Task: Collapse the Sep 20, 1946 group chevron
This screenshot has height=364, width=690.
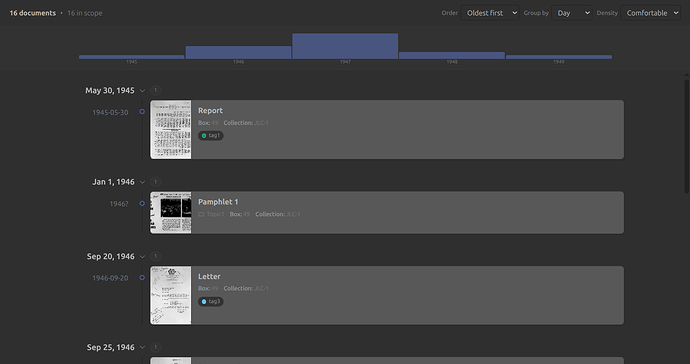Action: click(142, 256)
